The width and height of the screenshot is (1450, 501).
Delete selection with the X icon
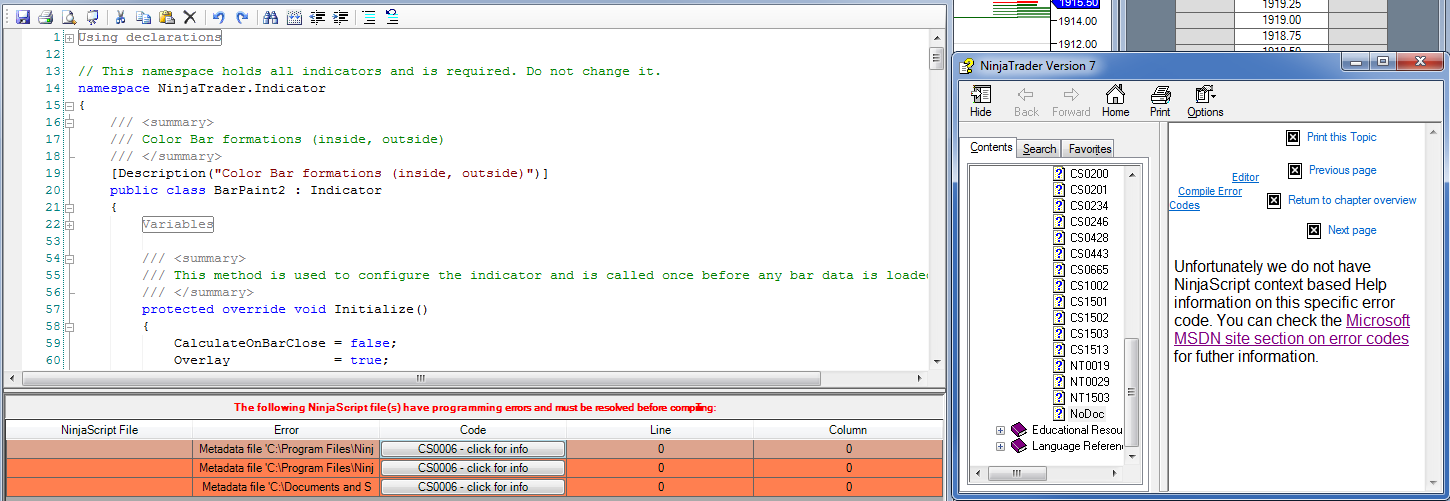point(190,17)
